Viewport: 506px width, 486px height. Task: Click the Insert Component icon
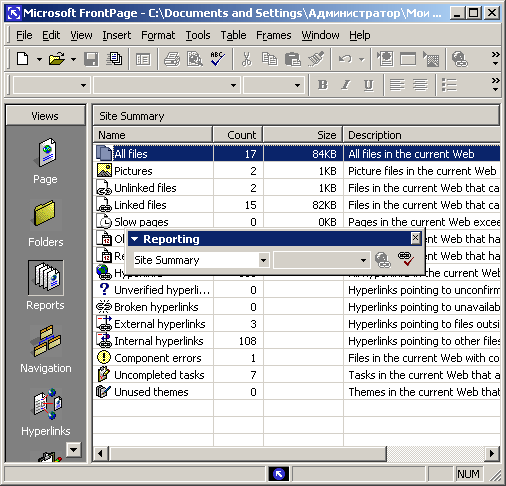(x=385, y=59)
